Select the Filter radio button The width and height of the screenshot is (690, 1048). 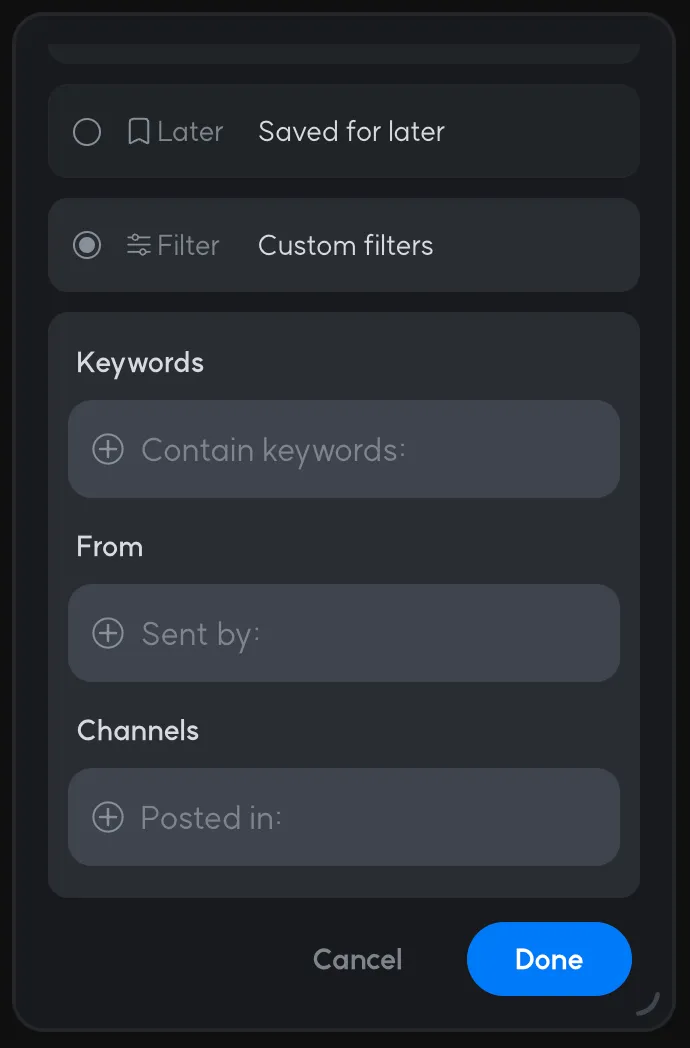(87, 245)
